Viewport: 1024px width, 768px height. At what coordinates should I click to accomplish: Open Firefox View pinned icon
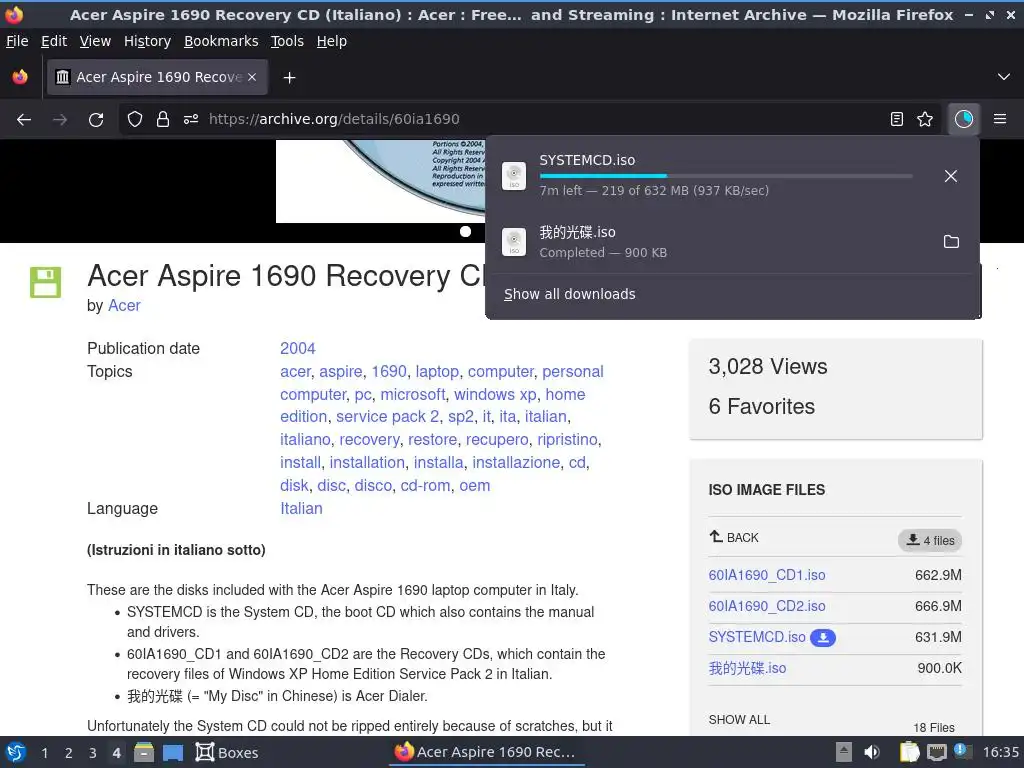tap(20, 77)
